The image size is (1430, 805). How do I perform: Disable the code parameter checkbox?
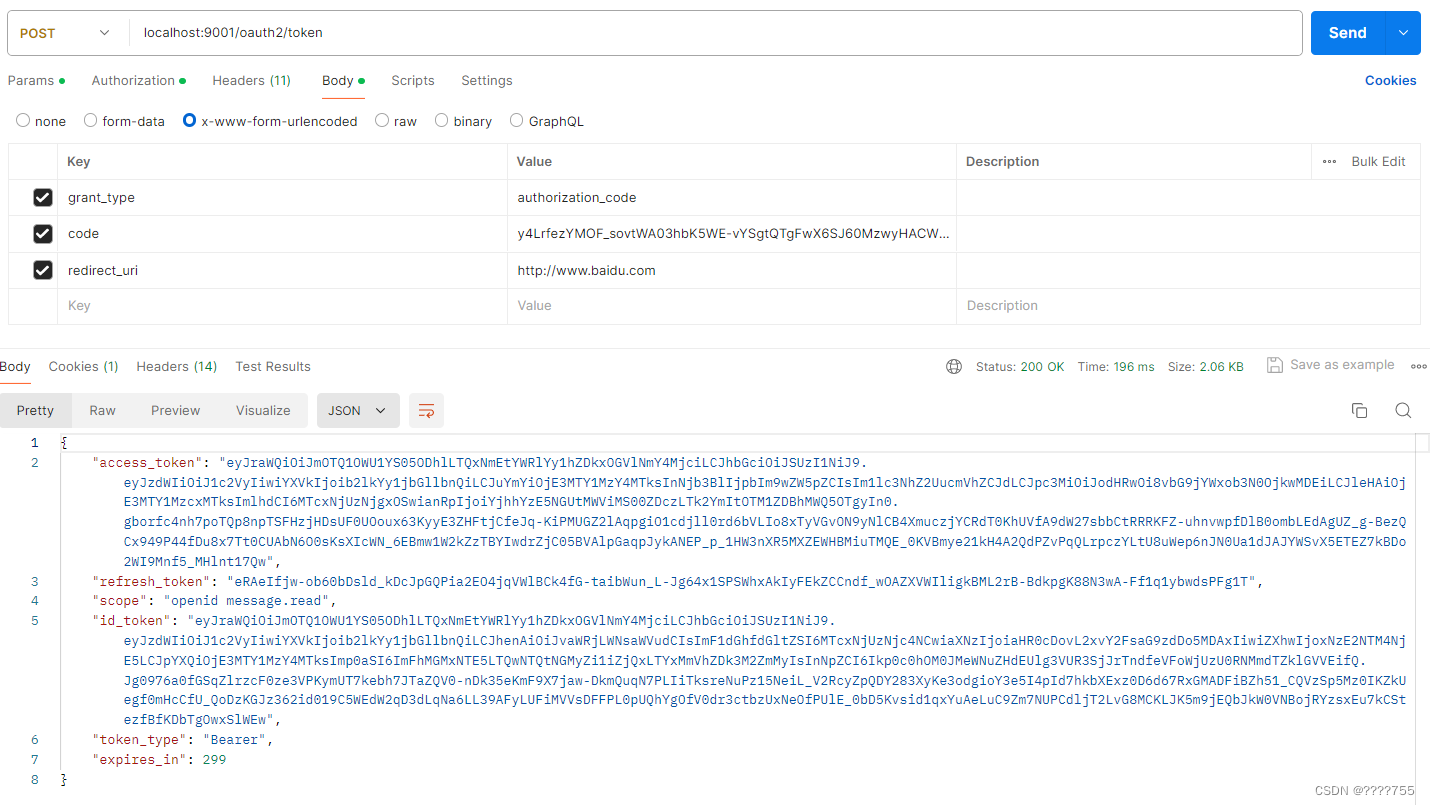click(x=42, y=233)
